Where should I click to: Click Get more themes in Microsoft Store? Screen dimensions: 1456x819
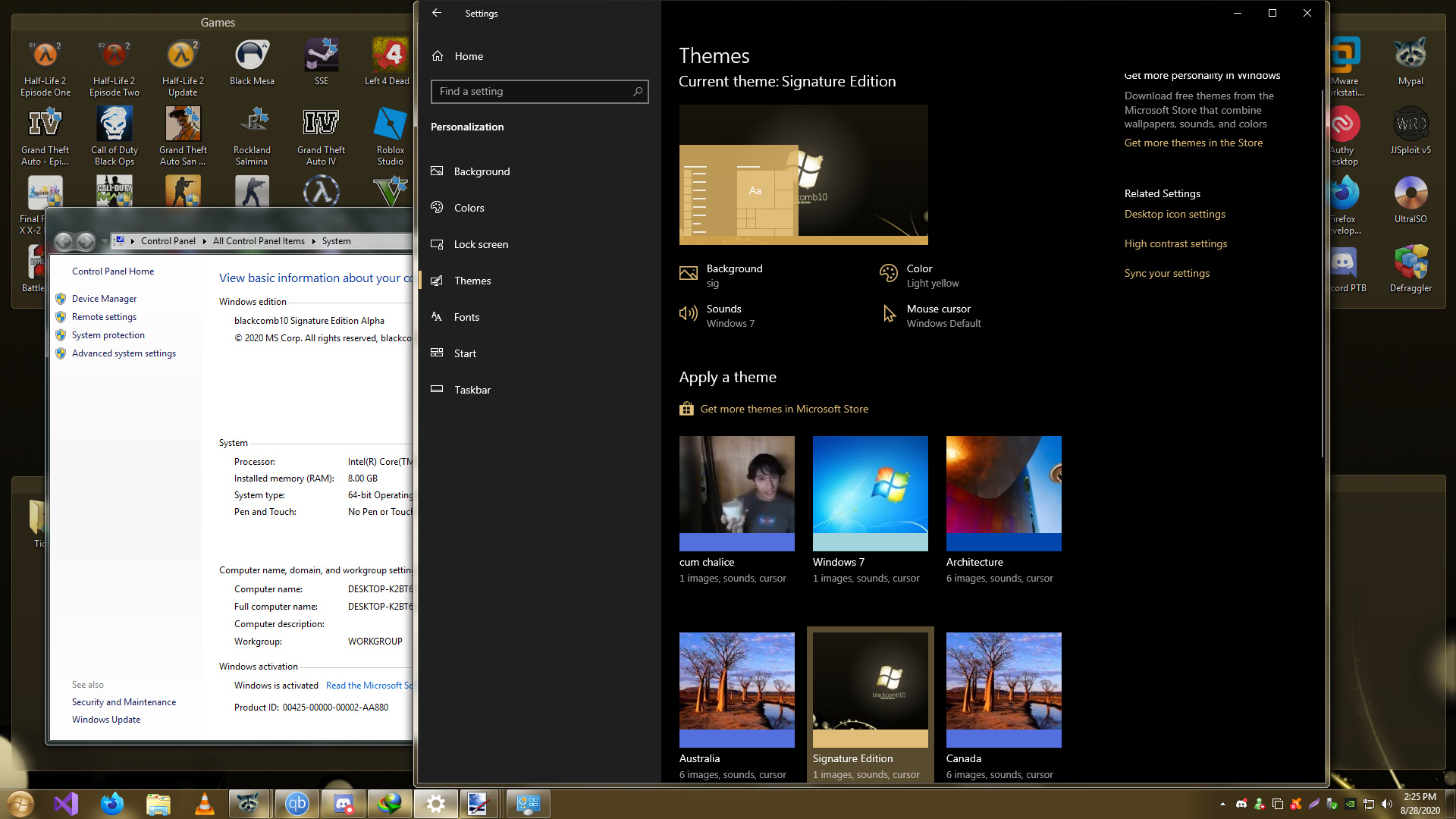[x=783, y=409]
